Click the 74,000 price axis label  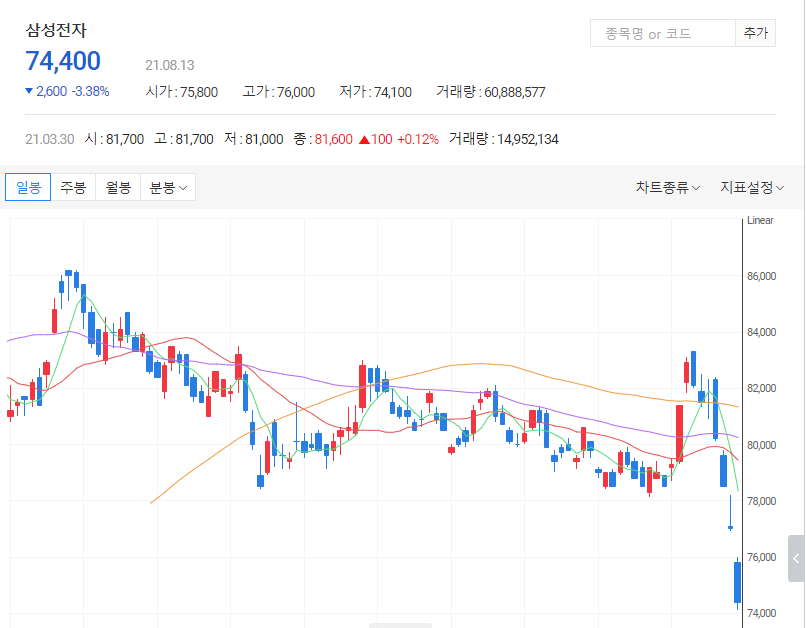pos(761,613)
